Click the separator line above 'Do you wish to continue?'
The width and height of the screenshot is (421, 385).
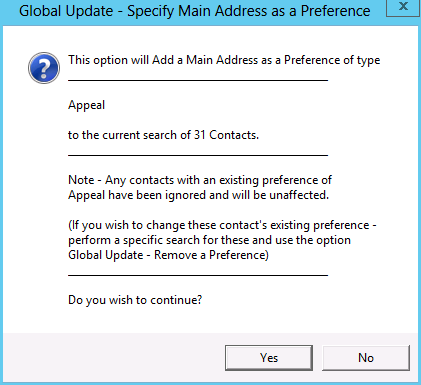pyautogui.click(x=198, y=275)
